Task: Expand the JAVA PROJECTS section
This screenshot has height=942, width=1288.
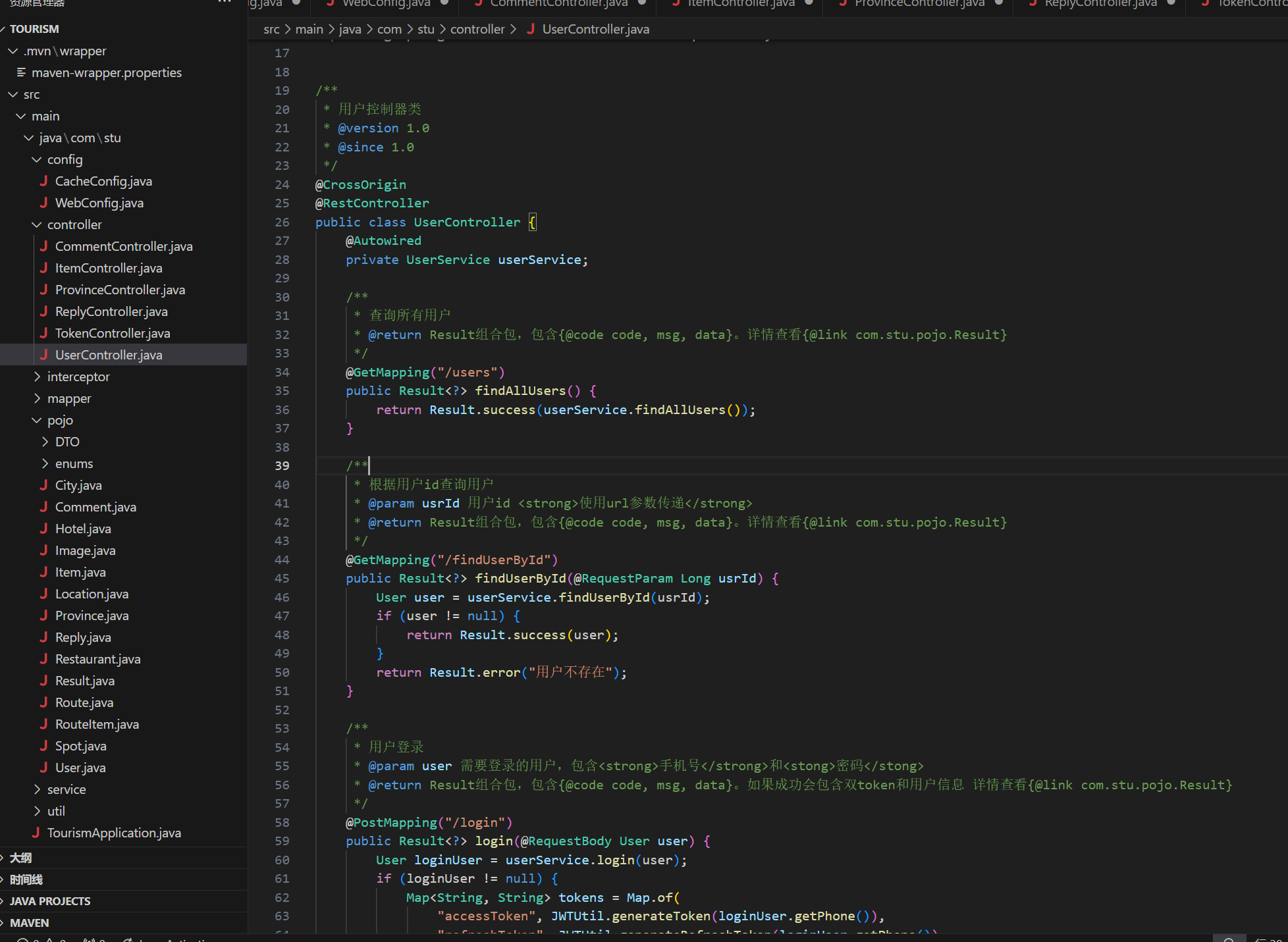Action: [x=50, y=901]
